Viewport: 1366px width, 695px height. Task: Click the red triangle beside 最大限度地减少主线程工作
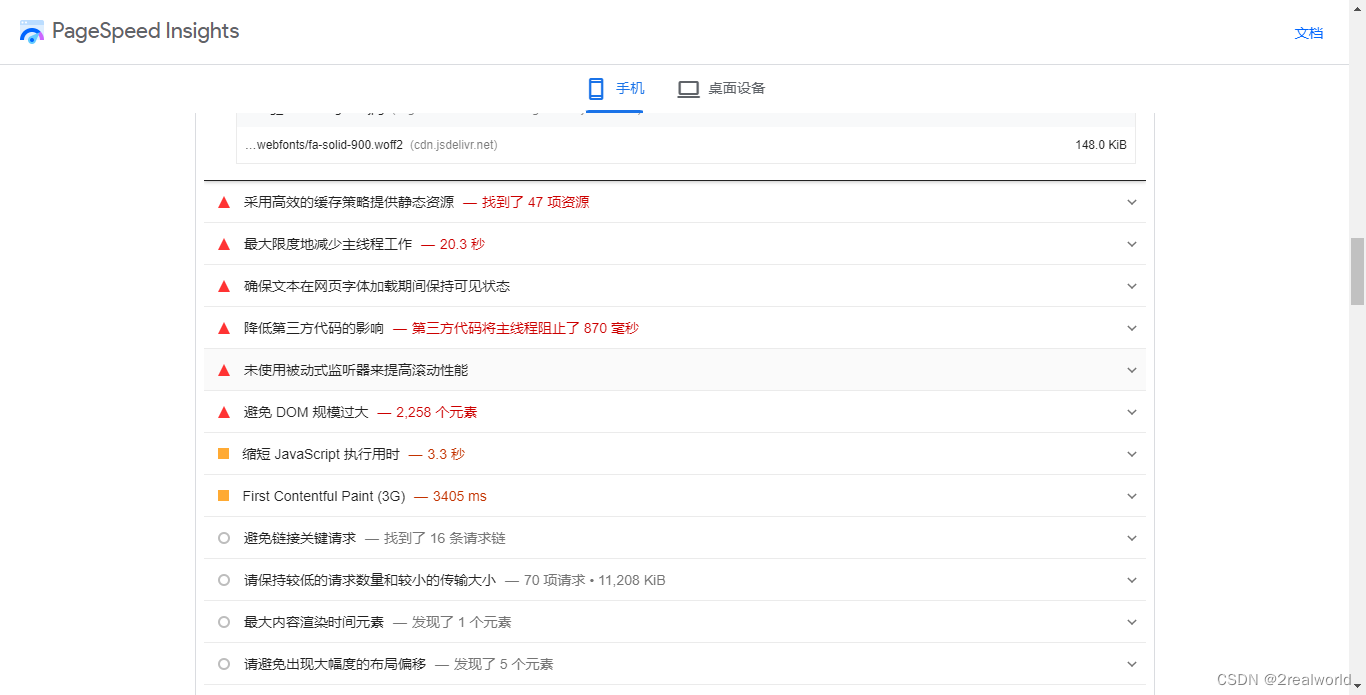tap(223, 243)
